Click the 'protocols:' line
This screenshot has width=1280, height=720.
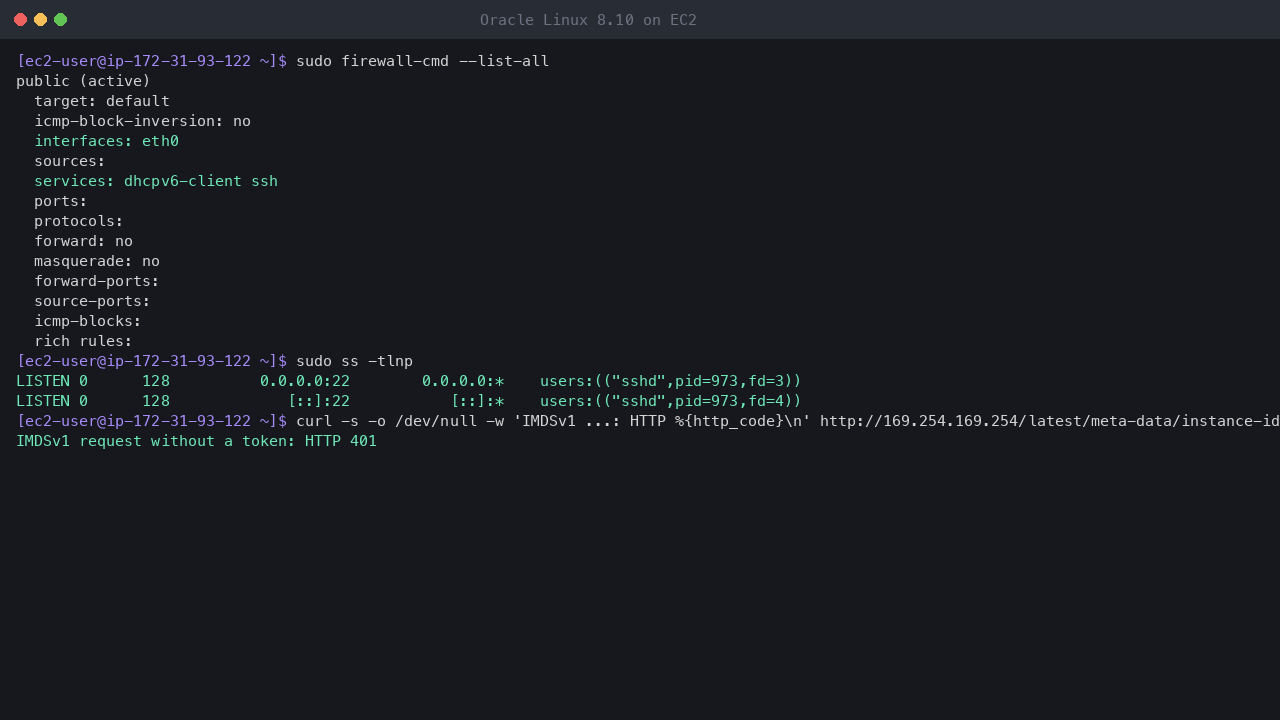coord(79,221)
